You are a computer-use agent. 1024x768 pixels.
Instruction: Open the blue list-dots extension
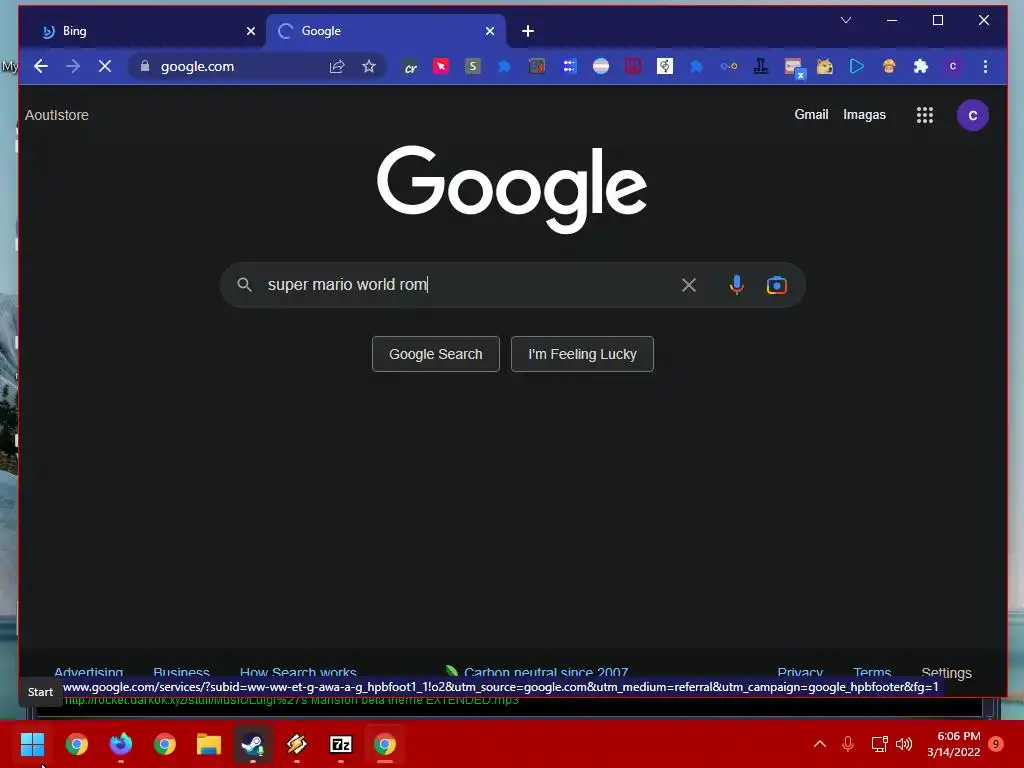(x=569, y=66)
